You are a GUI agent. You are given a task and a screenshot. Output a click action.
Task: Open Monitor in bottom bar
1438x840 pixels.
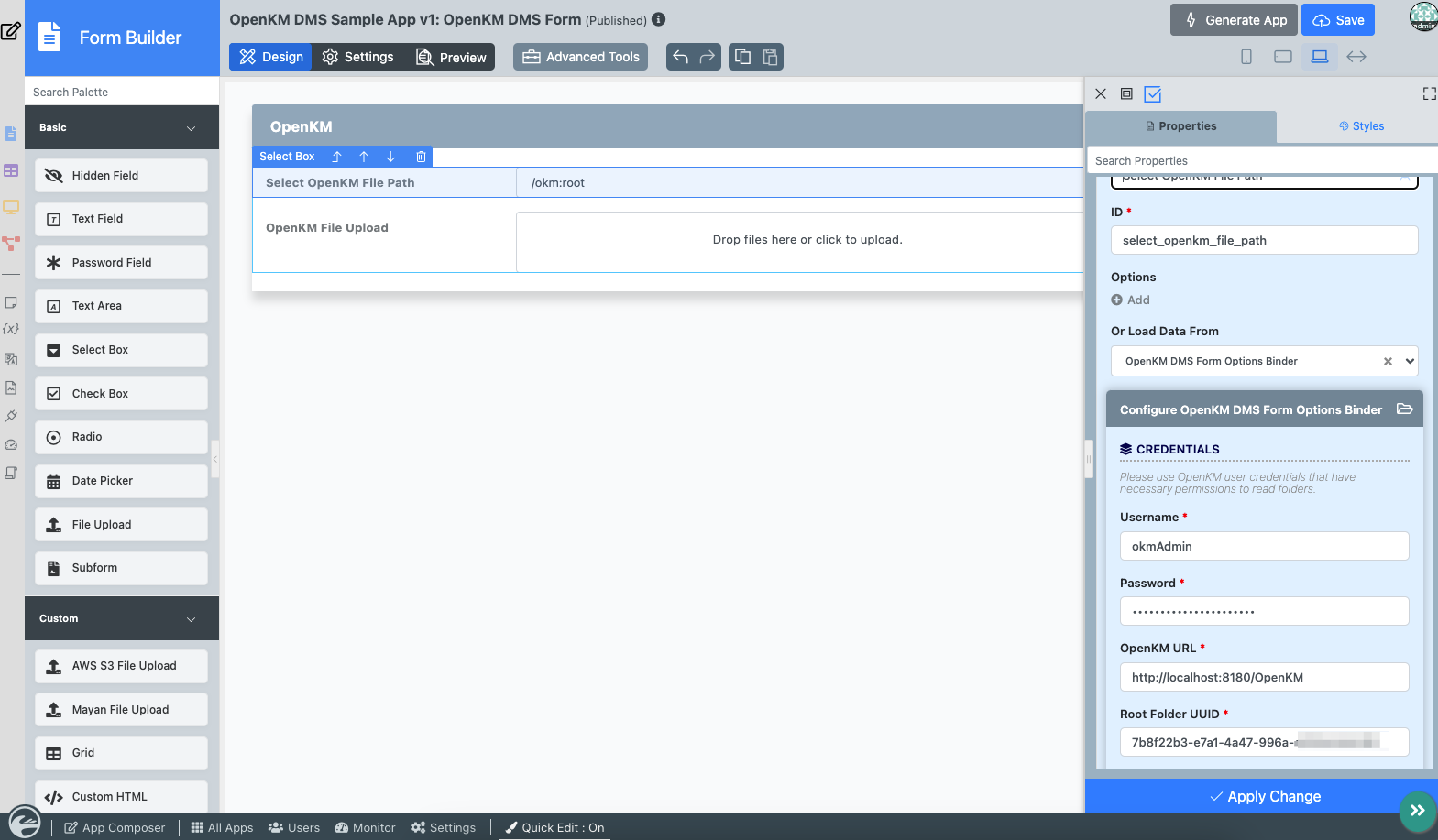(365, 827)
